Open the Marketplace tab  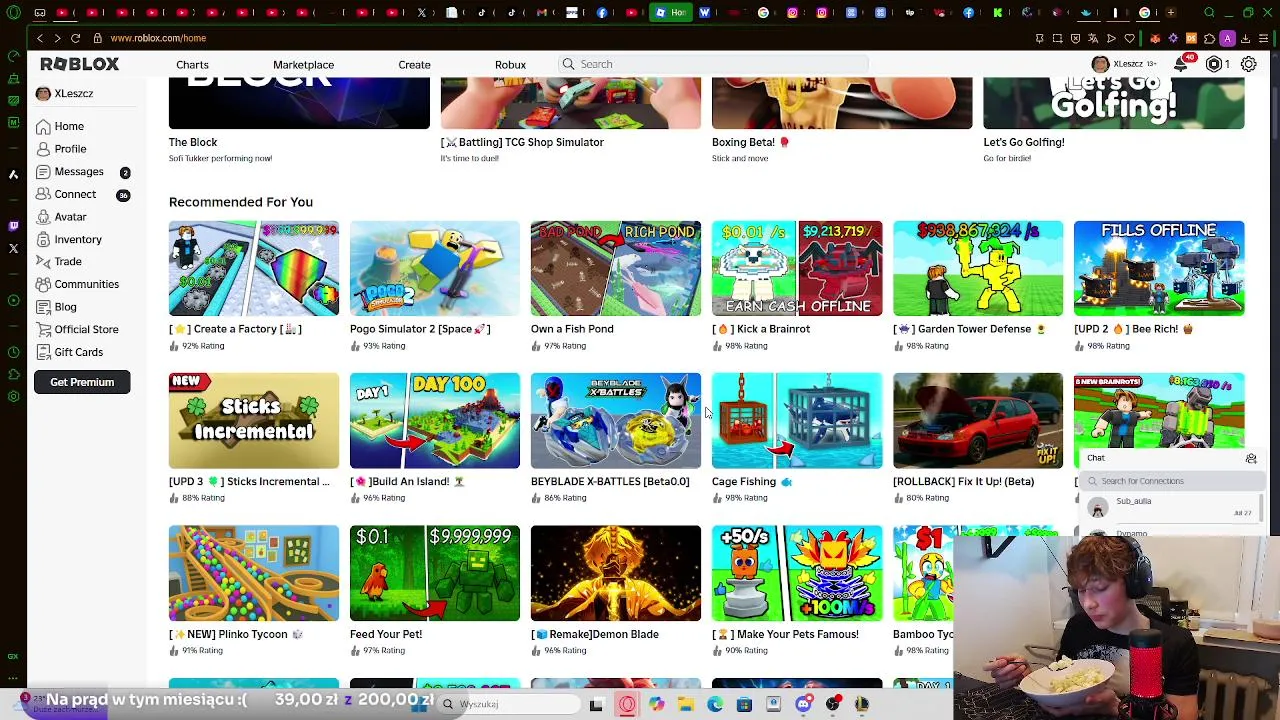(x=304, y=65)
